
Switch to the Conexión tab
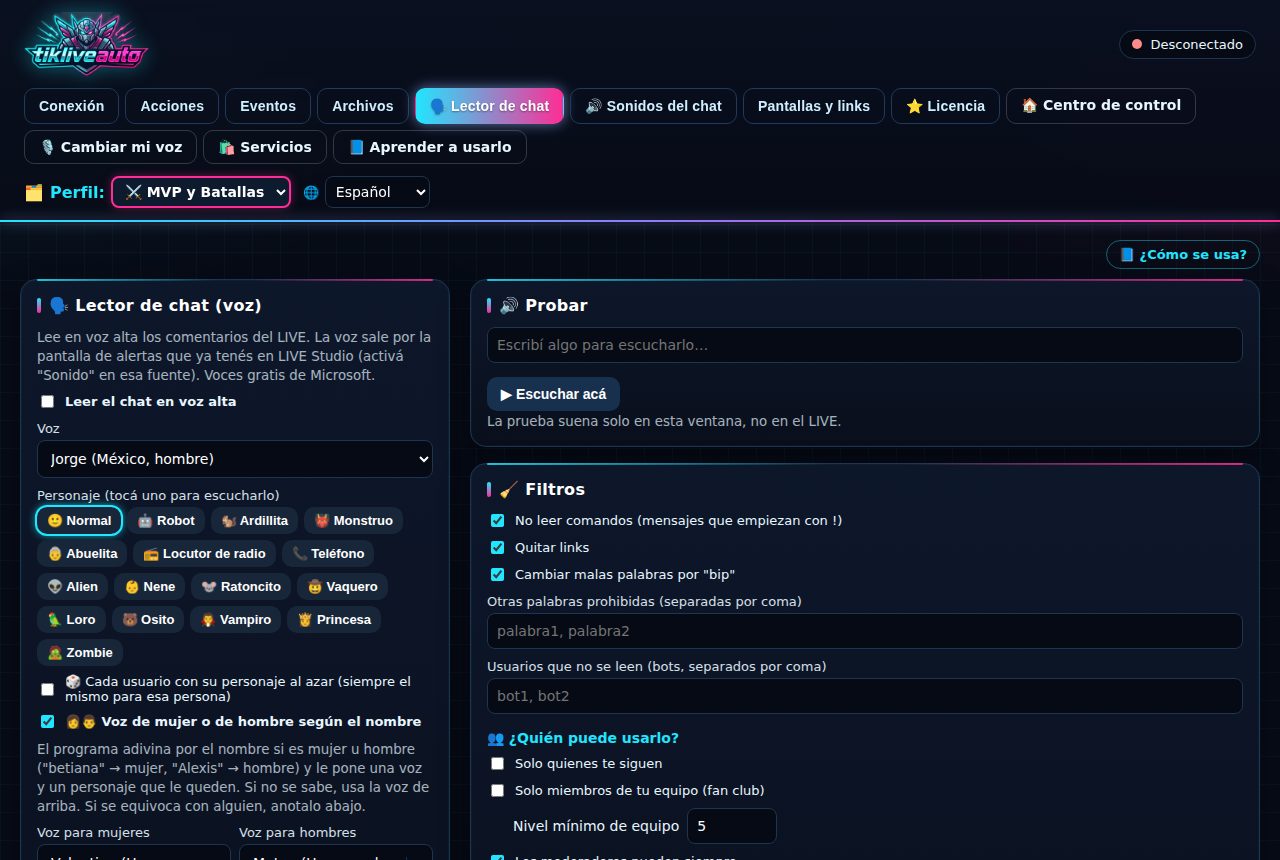71,106
